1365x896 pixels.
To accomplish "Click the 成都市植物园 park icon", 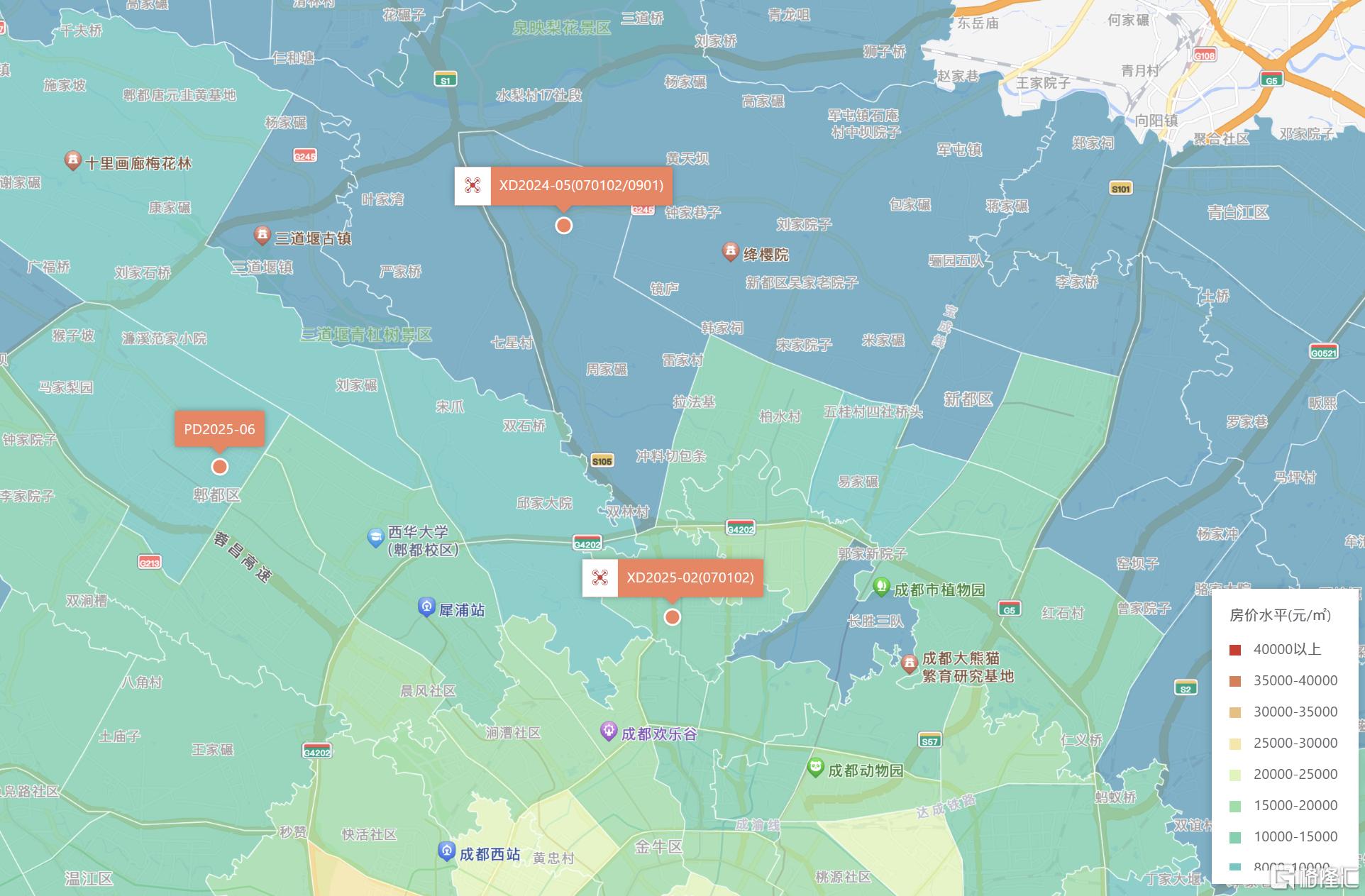I will coord(881,587).
